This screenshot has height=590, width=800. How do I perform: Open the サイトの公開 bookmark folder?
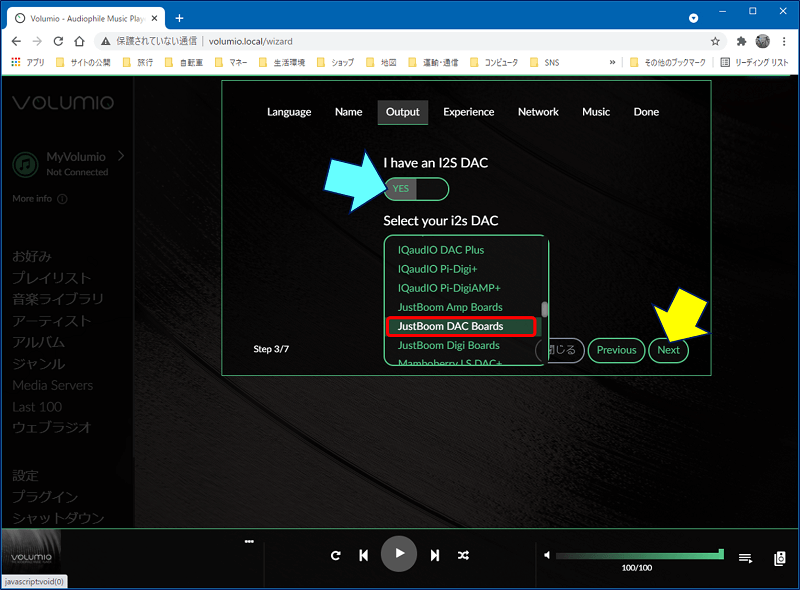(83, 62)
